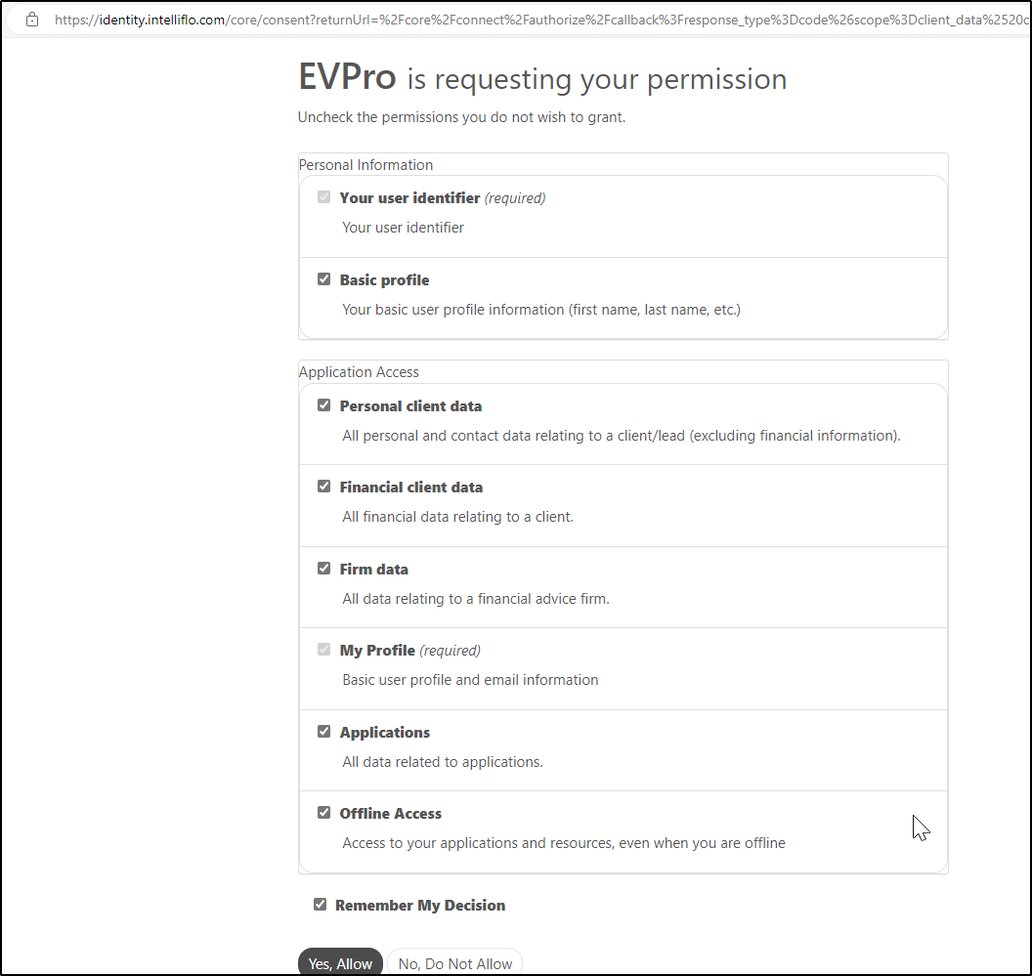
Task: Click the Application Access section header
Action: pos(359,371)
